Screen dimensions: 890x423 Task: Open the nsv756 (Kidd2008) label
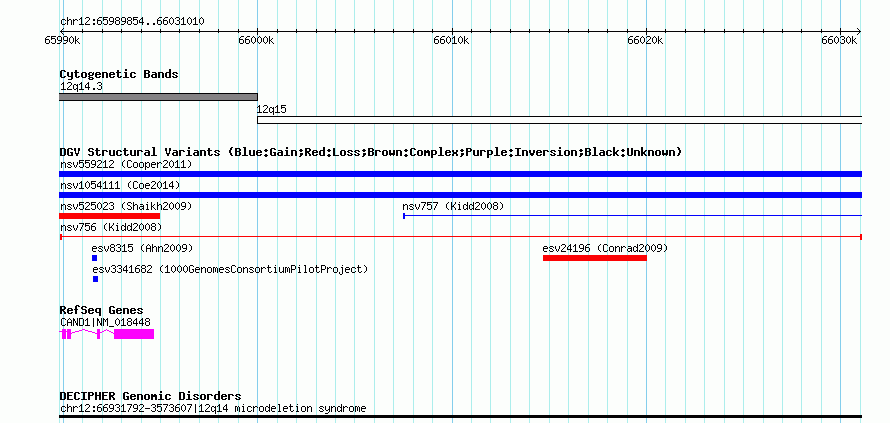(111, 227)
